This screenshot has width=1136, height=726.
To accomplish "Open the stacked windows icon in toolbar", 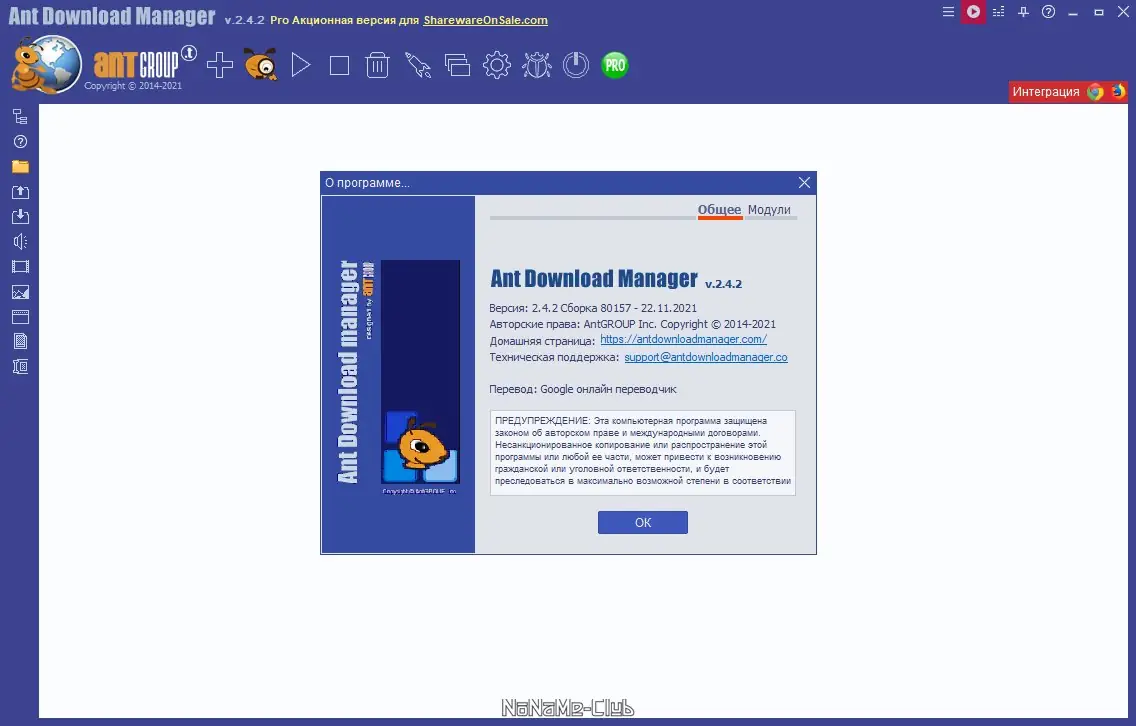I will pyautogui.click(x=457, y=65).
